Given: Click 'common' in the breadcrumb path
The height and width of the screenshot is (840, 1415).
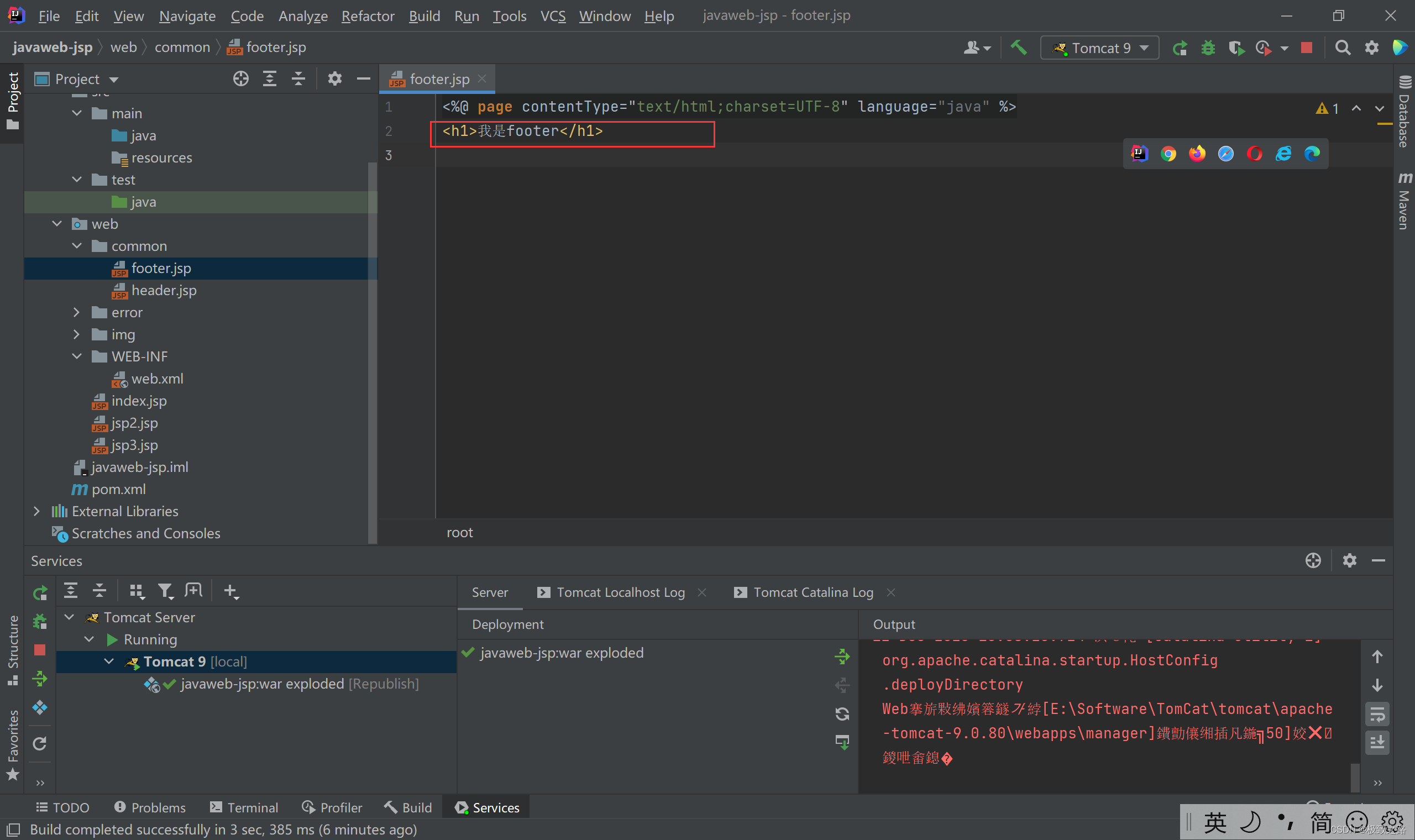Looking at the screenshot, I should click(x=182, y=48).
